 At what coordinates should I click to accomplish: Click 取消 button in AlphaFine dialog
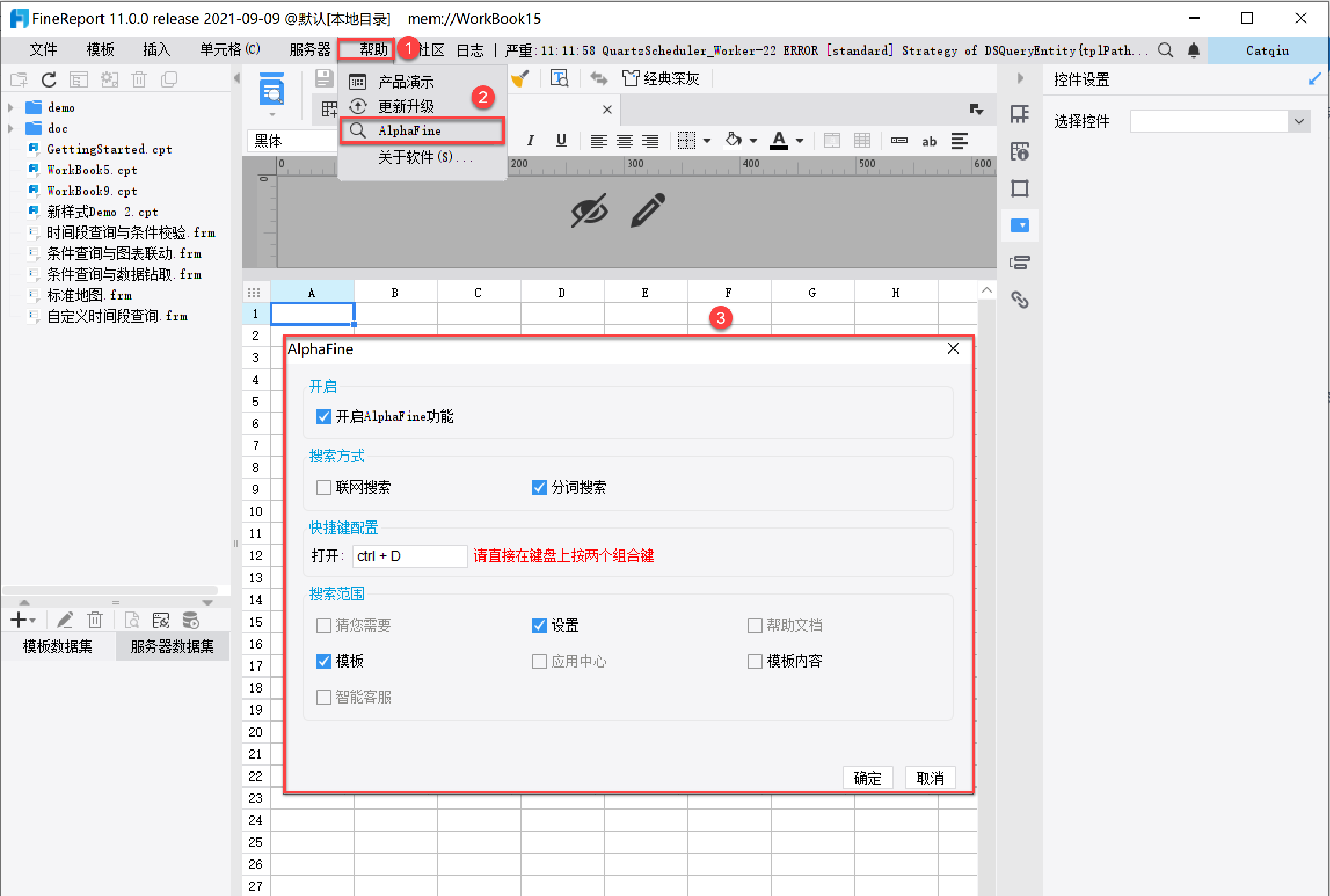tap(930, 778)
